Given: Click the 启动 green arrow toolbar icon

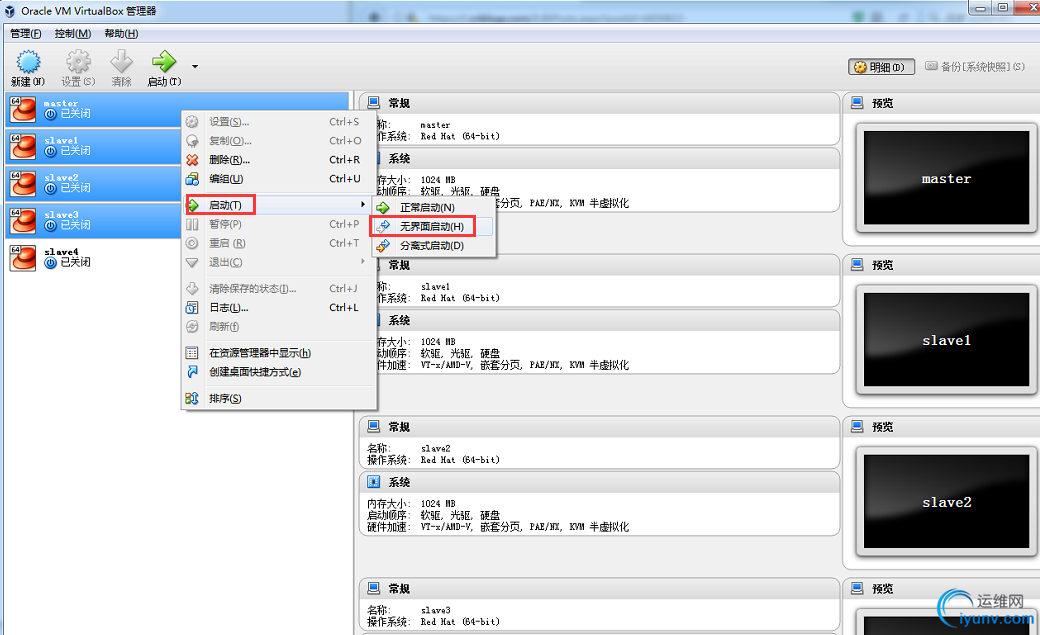Looking at the screenshot, I should click(164, 62).
